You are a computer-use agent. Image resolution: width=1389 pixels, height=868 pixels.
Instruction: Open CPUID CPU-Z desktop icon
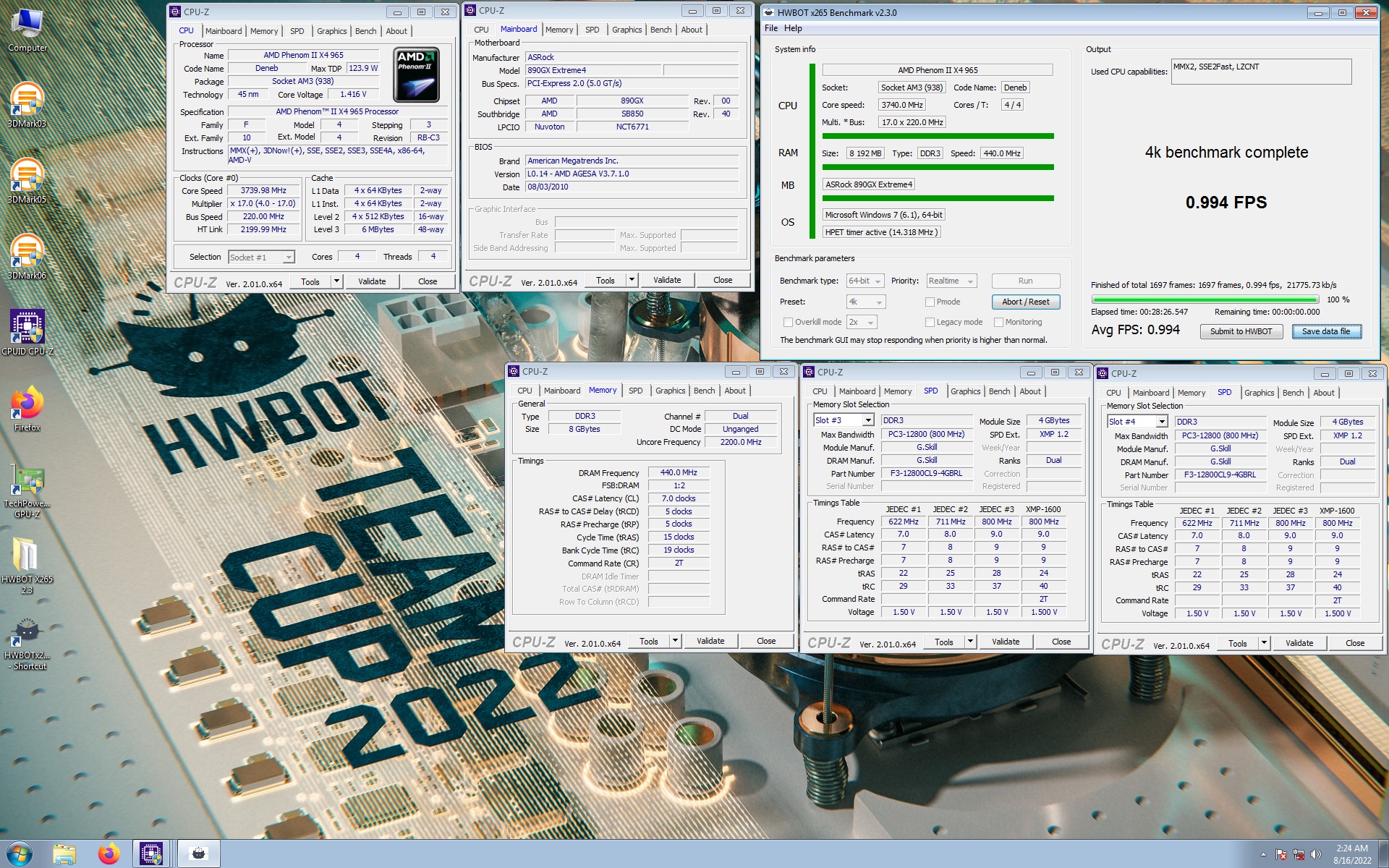[x=27, y=333]
